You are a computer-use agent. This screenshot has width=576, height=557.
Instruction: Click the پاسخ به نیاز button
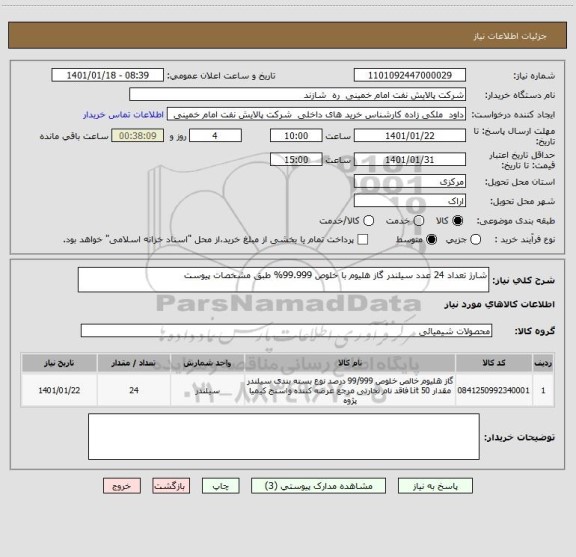pyautogui.click(x=435, y=486)
